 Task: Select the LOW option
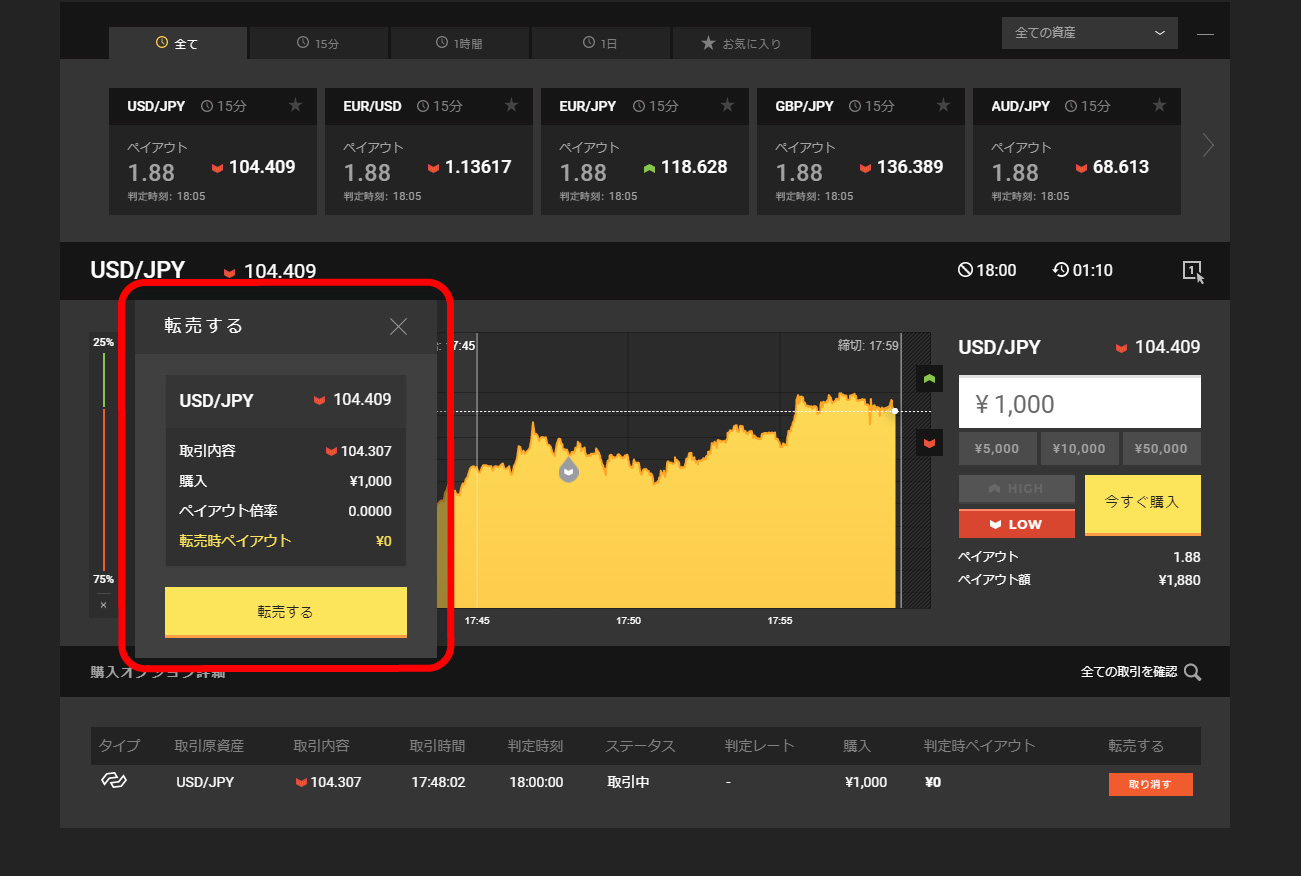click(x=1017, y=524)
